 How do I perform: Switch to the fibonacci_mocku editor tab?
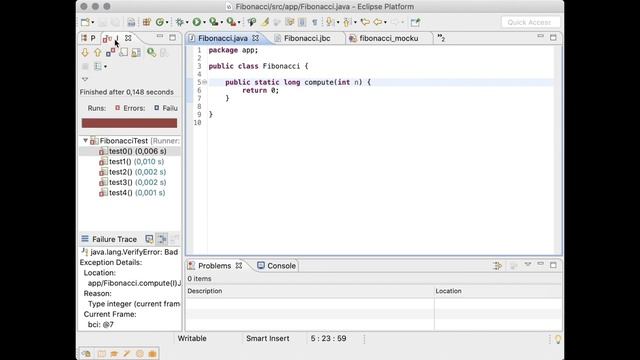389,38
